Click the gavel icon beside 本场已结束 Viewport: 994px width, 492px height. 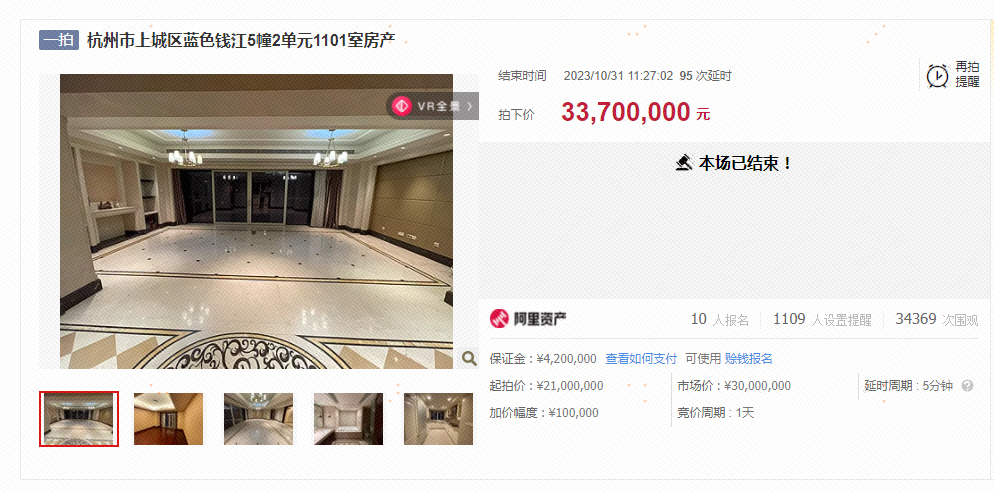coord(684,164)
